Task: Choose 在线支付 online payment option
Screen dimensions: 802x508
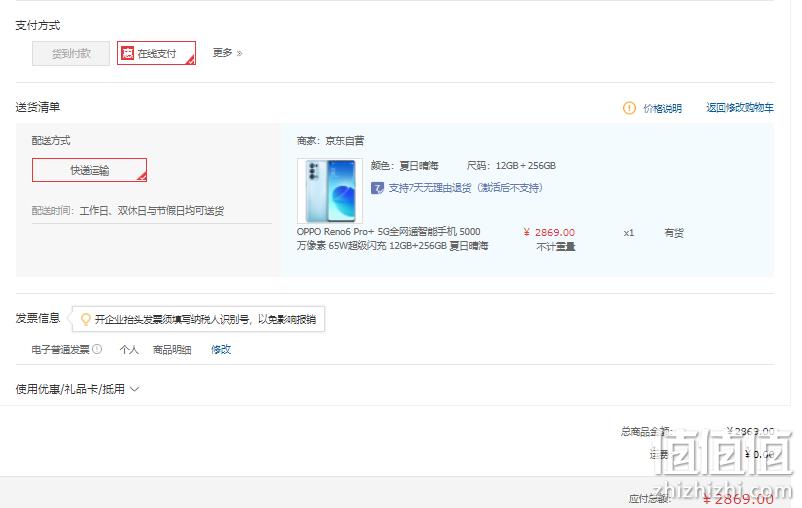Action: click(x=157, y=53)
